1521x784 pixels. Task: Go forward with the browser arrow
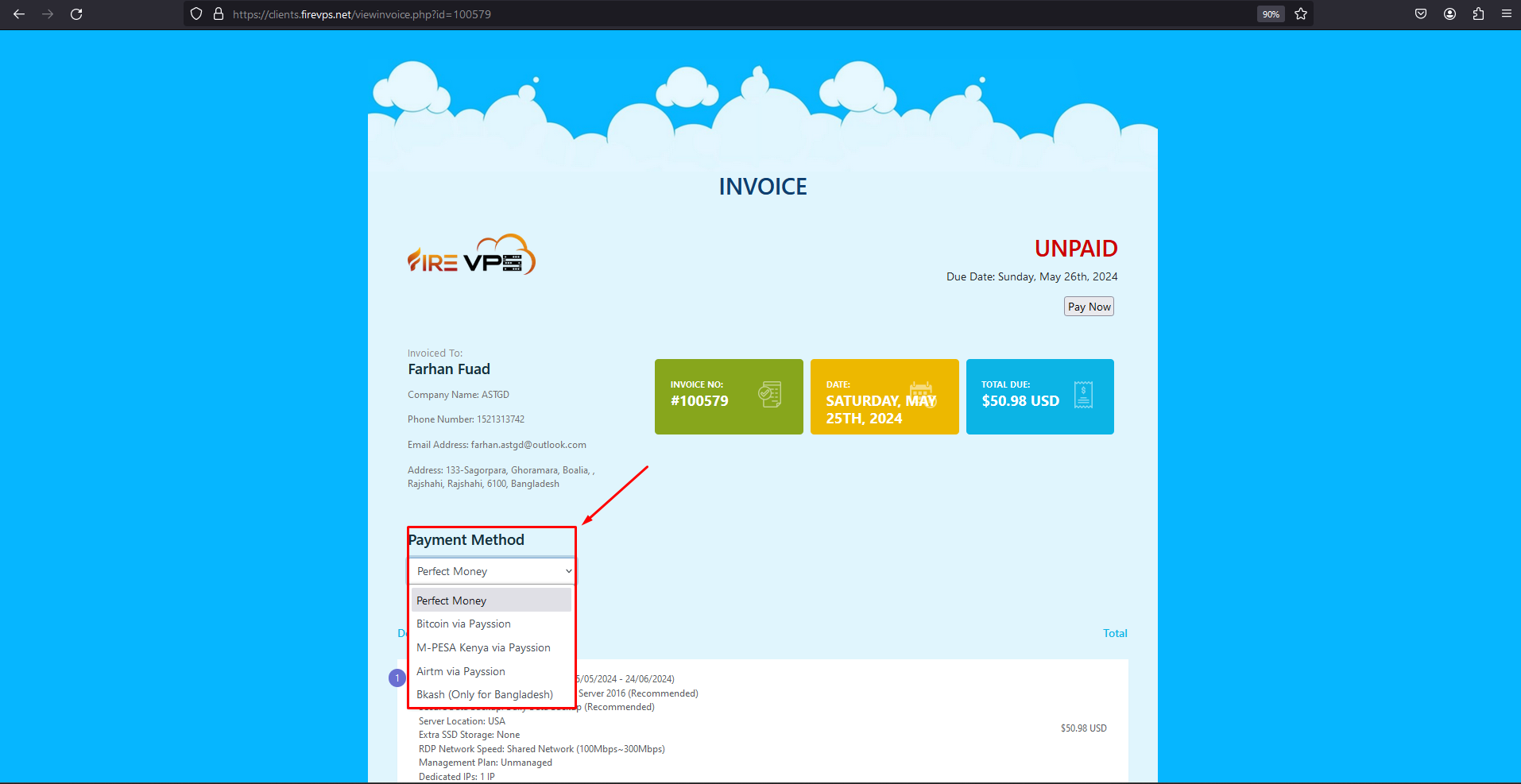[x=48, y=14]
